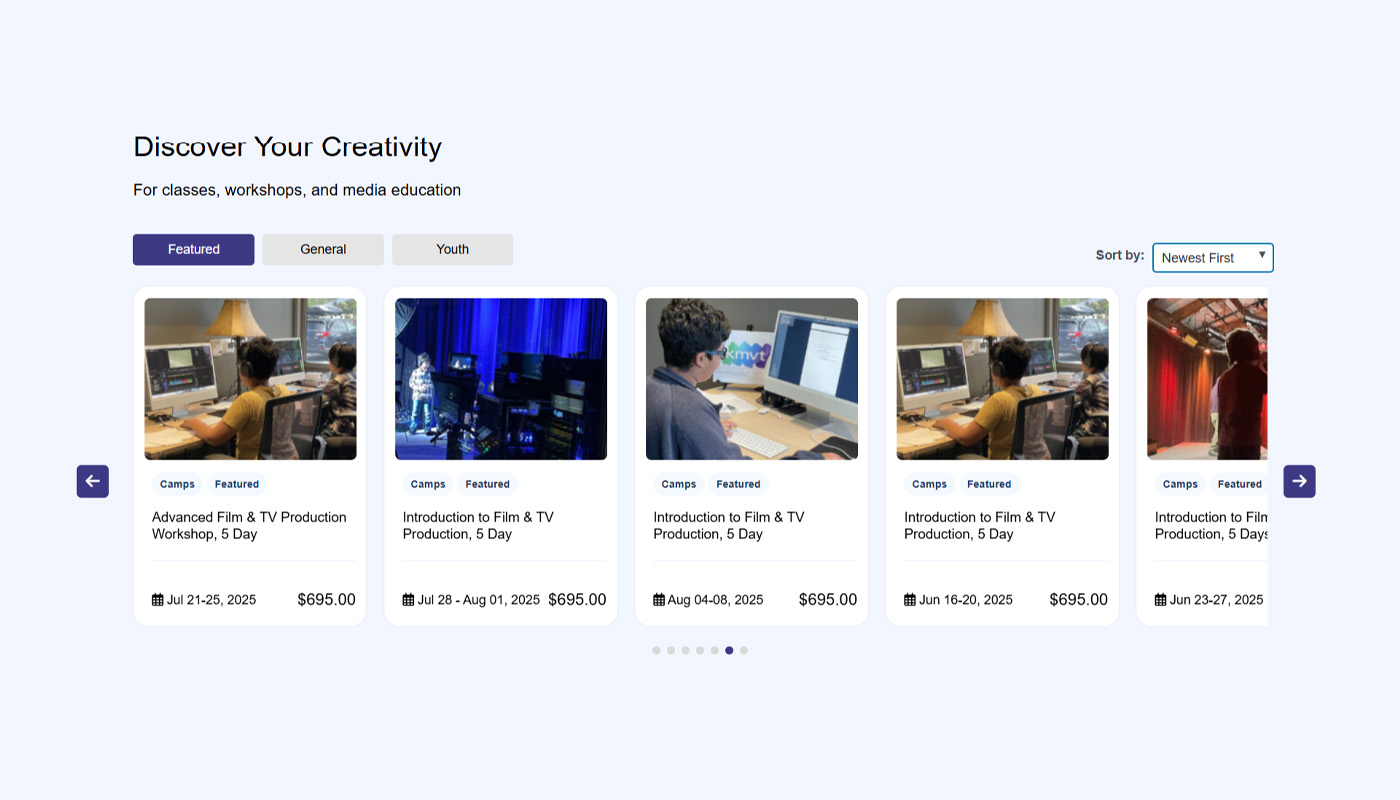Click red curtain thumbnail on Jun 23-27 card
The height and width of the screenshot is (800, 1400).
pyautogui.click(x=1207, y=379)
